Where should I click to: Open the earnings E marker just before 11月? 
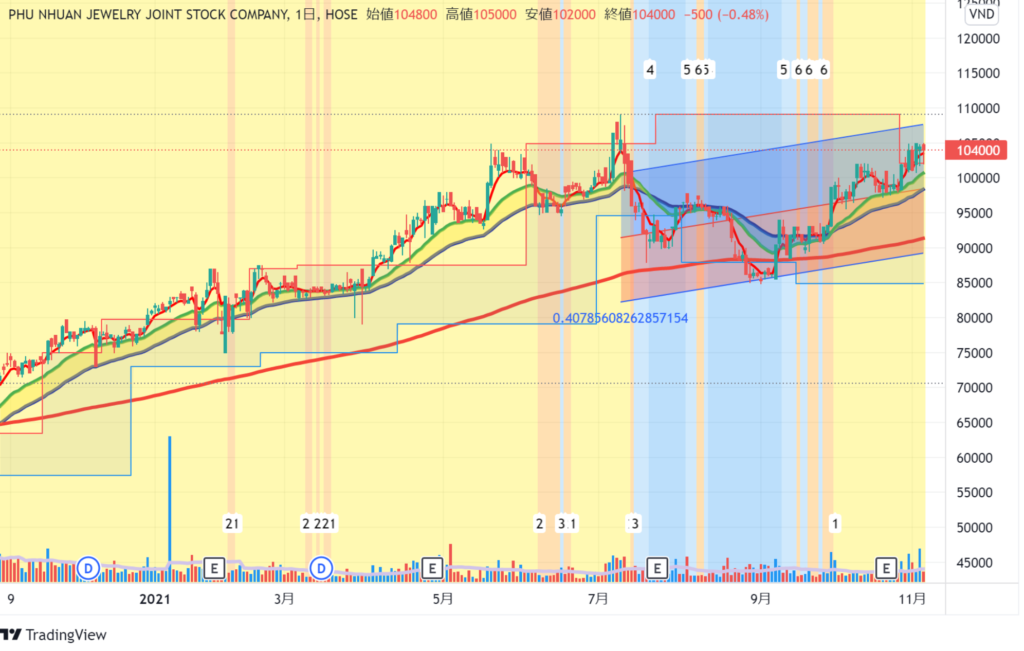(886, 568)
